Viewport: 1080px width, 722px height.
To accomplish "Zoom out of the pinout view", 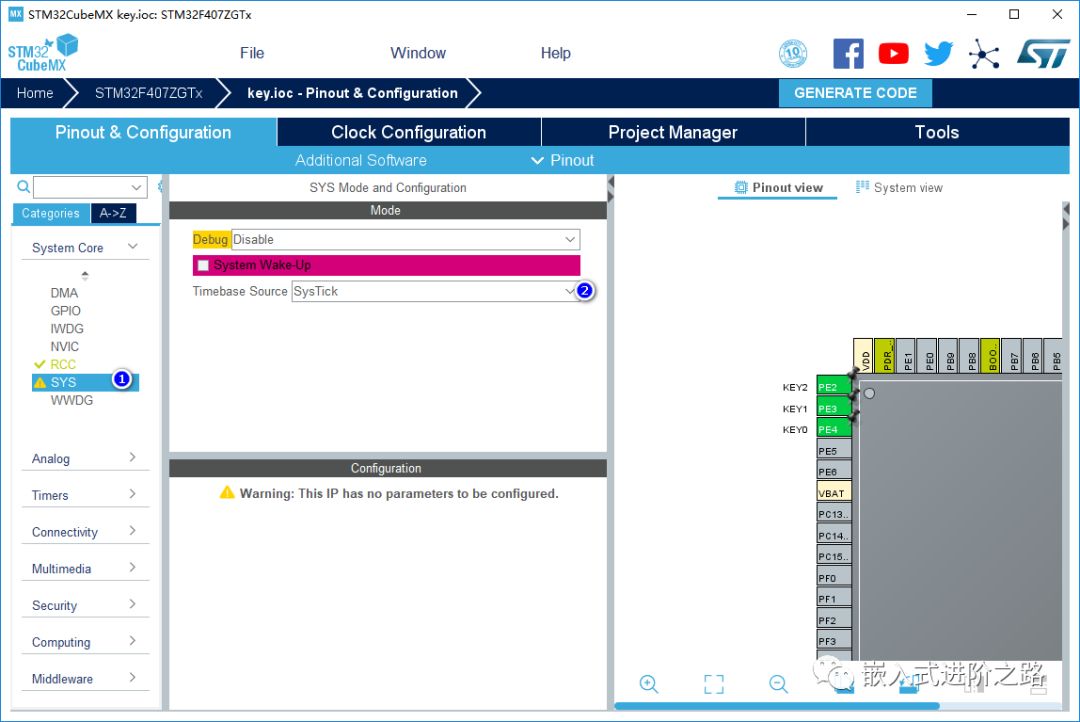I will (x=778, y=683).
